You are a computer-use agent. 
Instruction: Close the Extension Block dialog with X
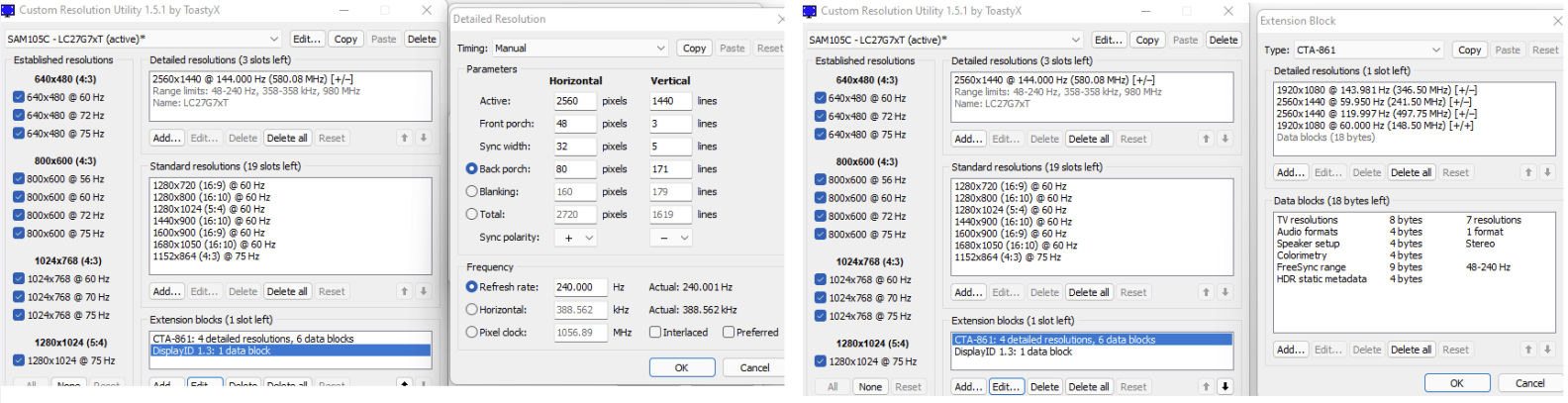(1558, 20)
